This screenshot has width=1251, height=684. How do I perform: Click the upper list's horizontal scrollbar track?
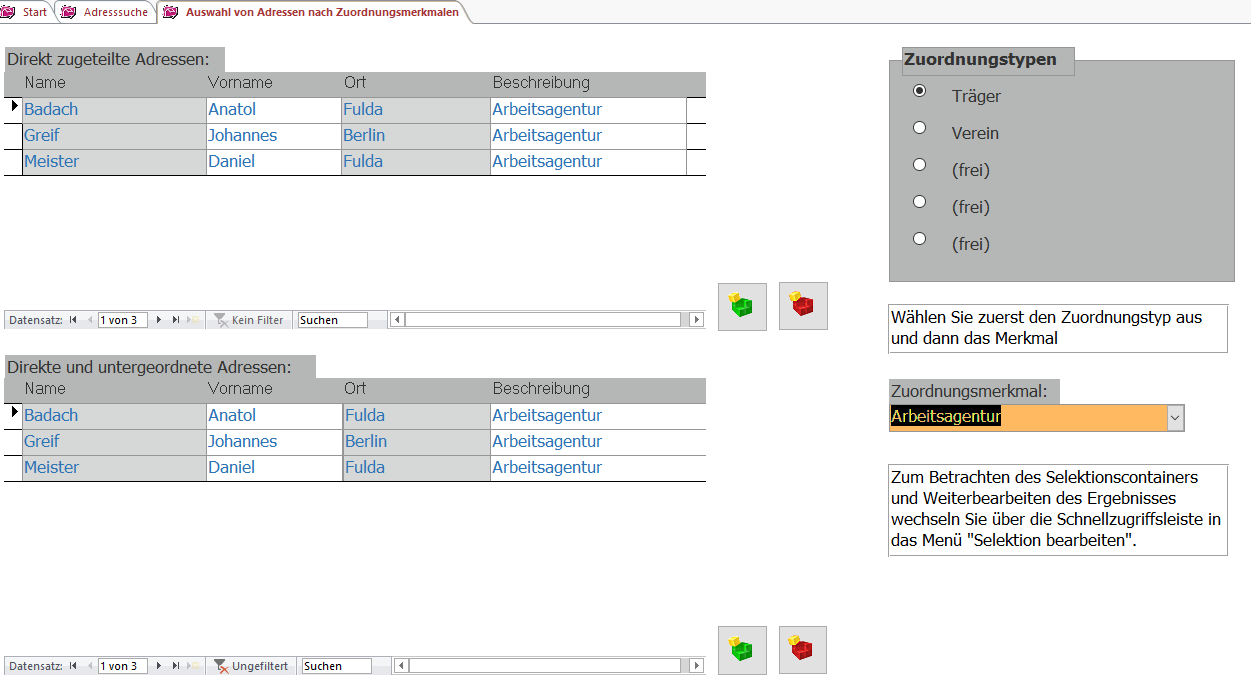pyautogui.click(x=545, y=320)
